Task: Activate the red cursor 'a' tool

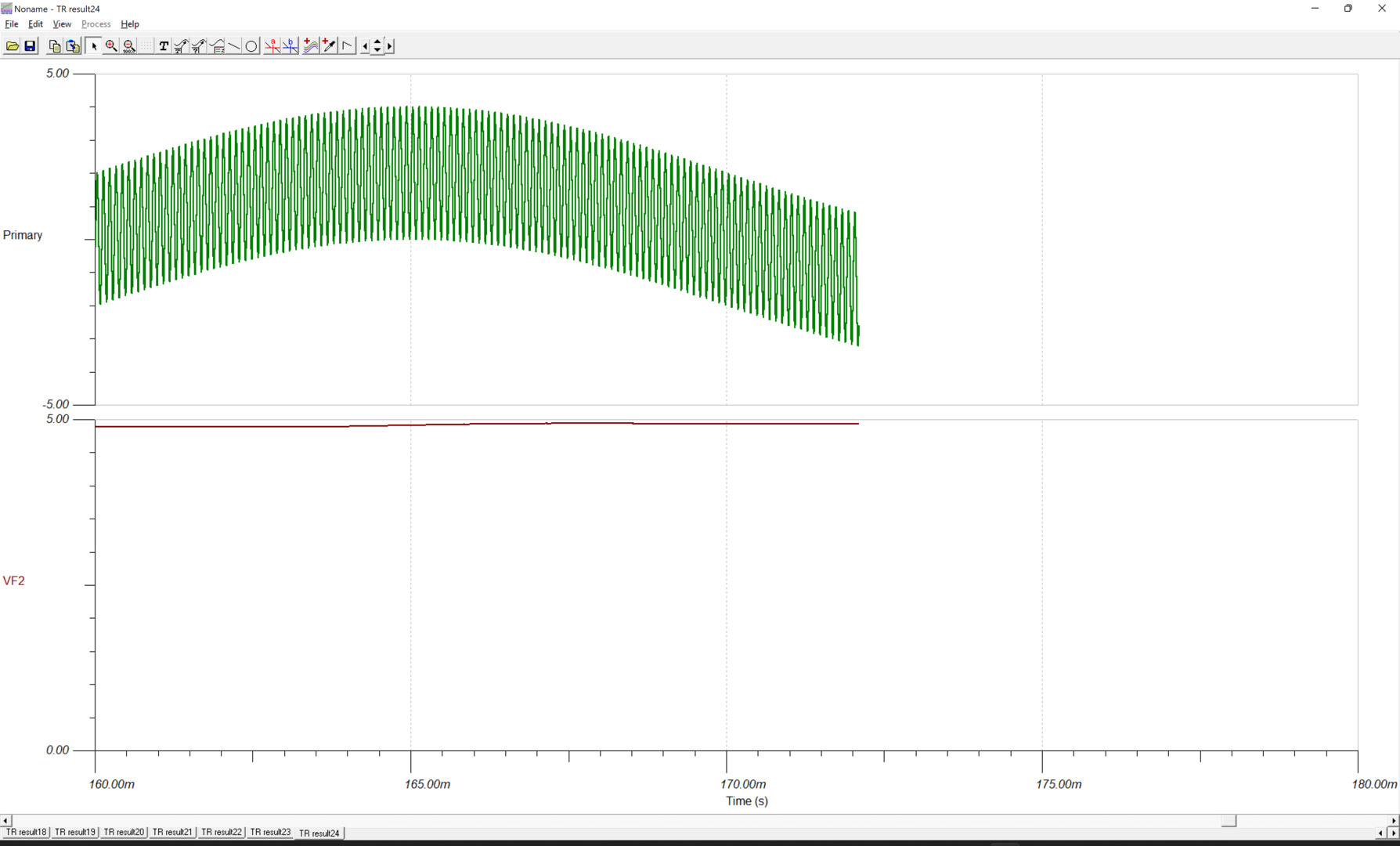Action: pos(272,46)
